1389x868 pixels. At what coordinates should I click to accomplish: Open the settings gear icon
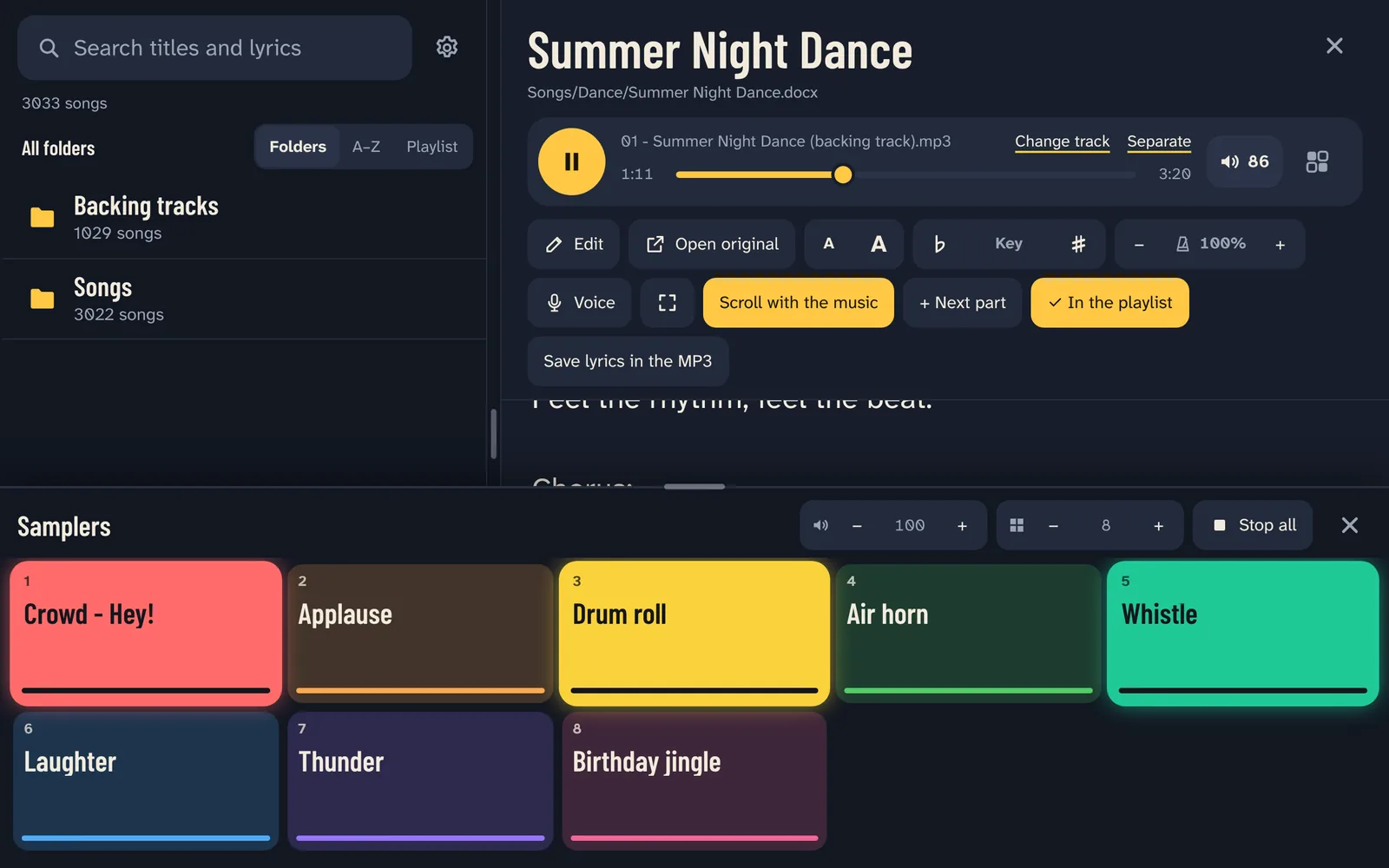click(446, 47)
